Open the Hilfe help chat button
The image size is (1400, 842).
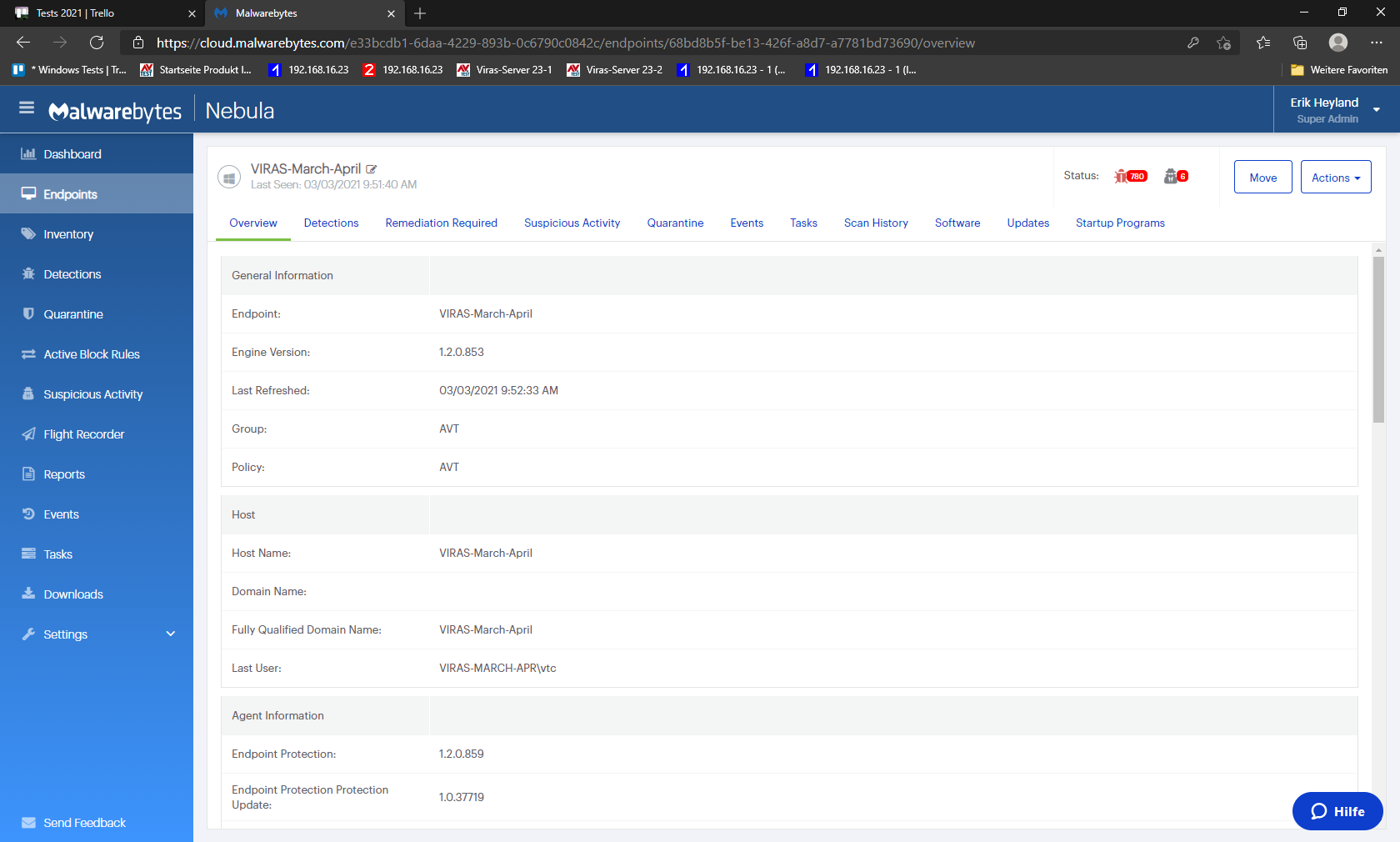pos(1337,811)
